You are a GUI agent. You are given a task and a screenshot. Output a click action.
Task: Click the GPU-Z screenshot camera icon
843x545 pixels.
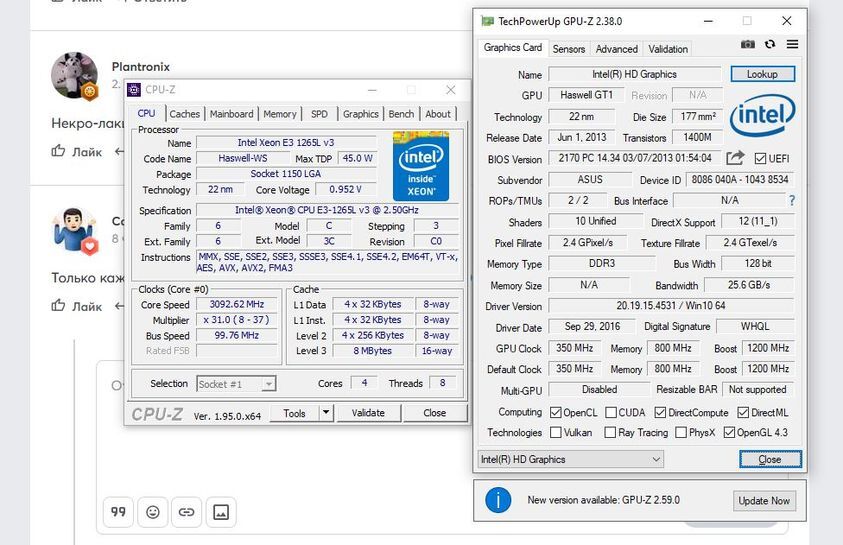point(748,45)
